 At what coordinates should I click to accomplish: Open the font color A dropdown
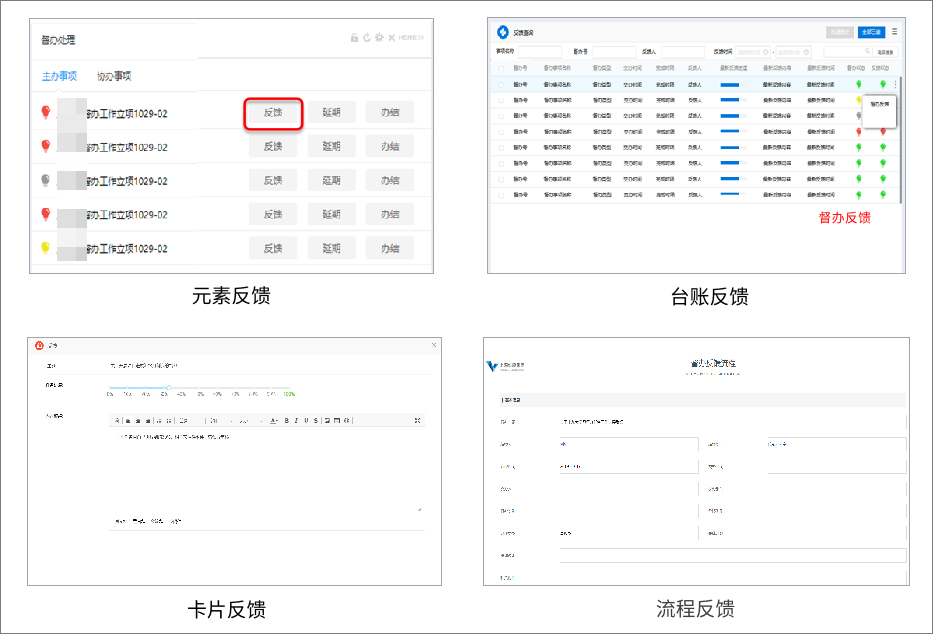coord(274,420)
